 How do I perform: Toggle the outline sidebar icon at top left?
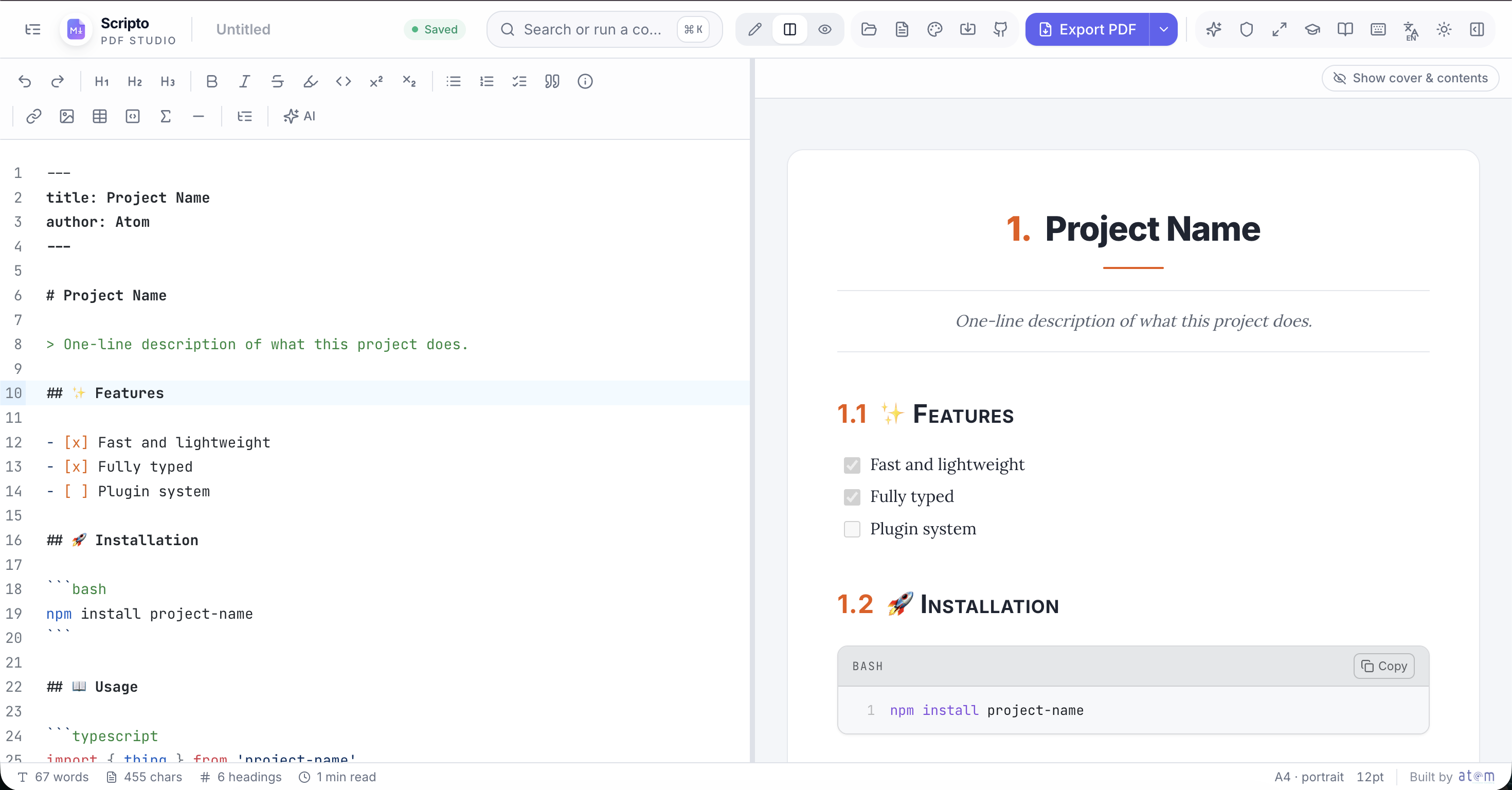(x=33, y=29)
